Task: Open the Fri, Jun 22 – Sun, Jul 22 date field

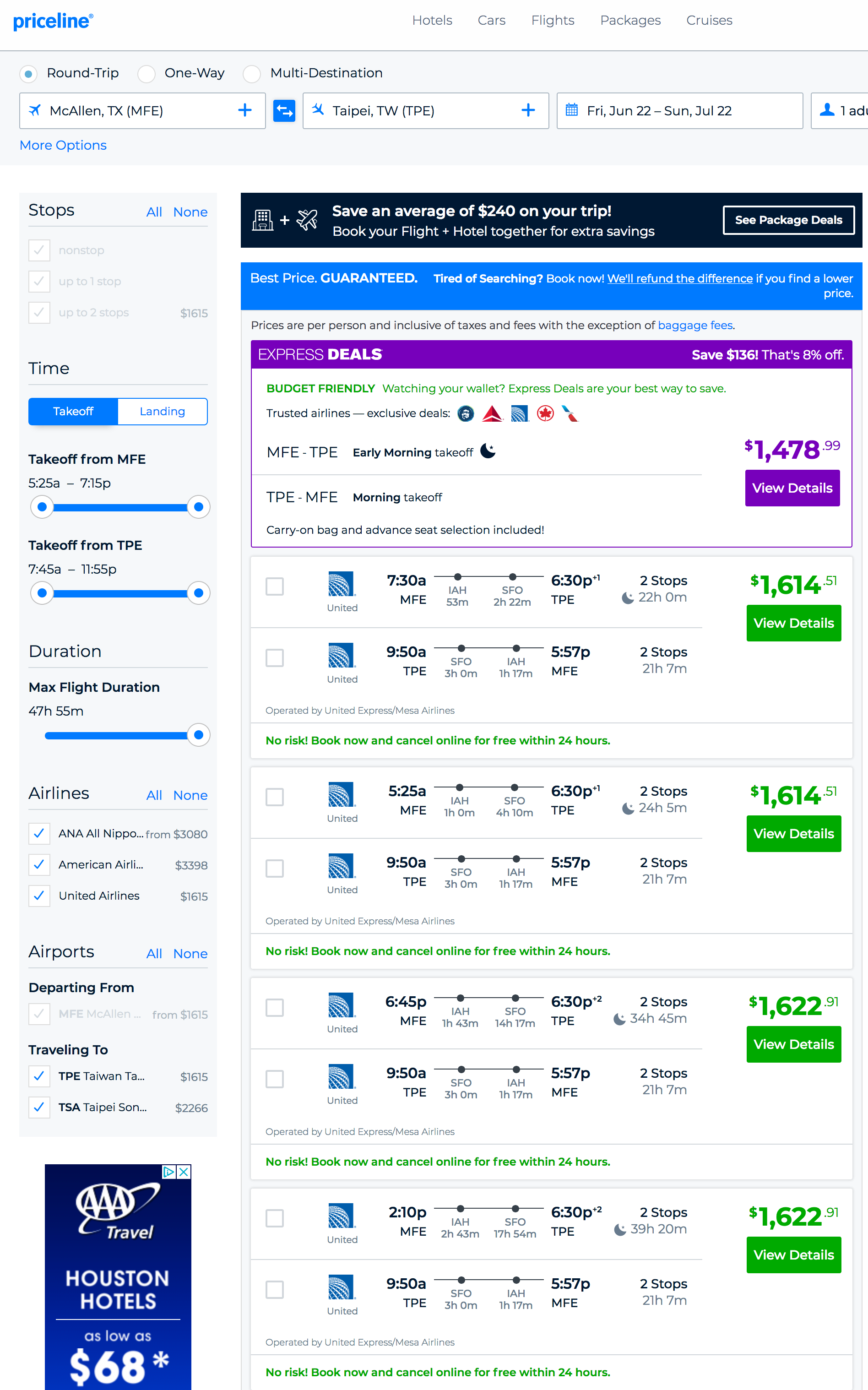Action: click(x=680, y=110)
